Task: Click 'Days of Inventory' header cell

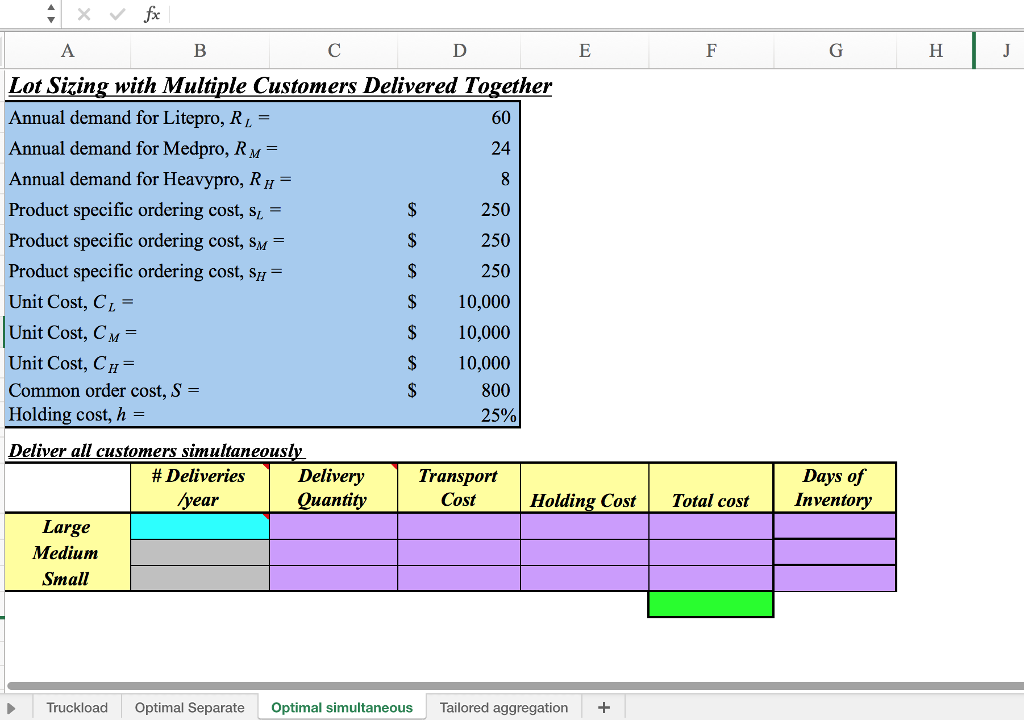Action: (x=835, y=487)
